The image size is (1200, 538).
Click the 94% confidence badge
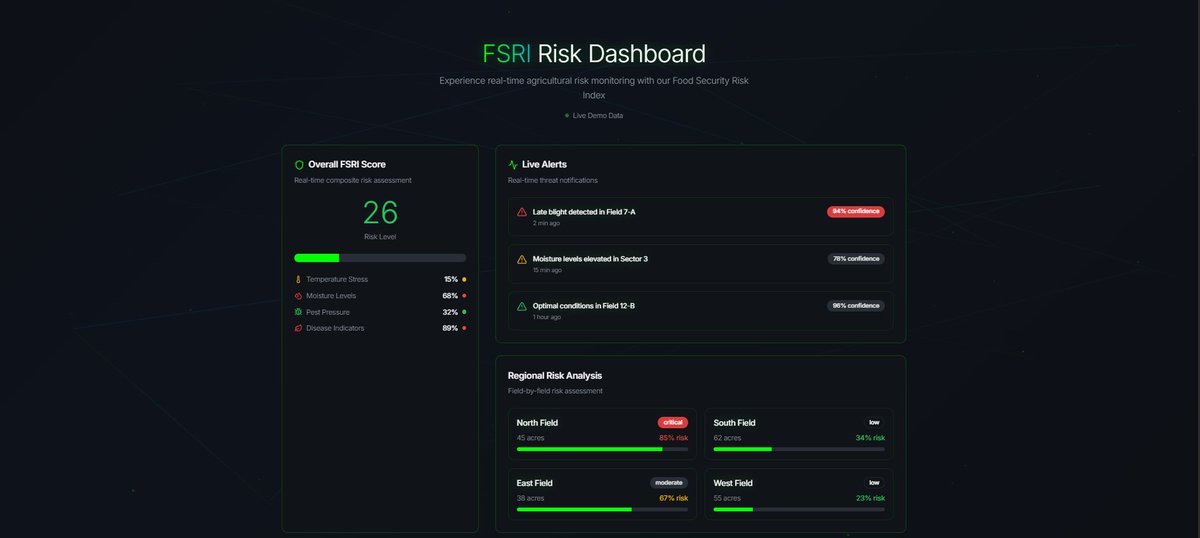pyautogui.click(x=856, y=211)
